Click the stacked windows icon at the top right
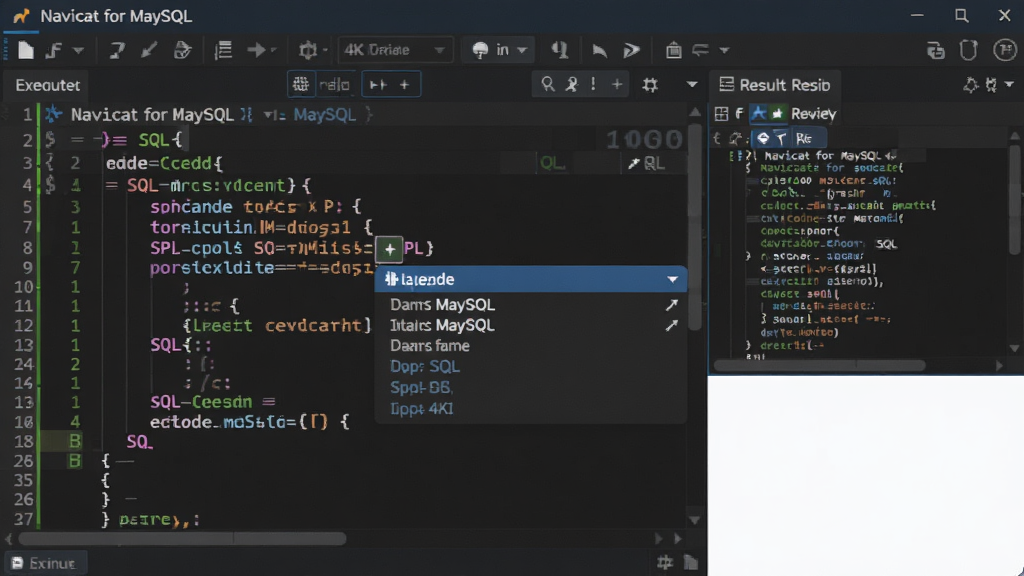Screen dimensions: 1024x576 [935, 50]
